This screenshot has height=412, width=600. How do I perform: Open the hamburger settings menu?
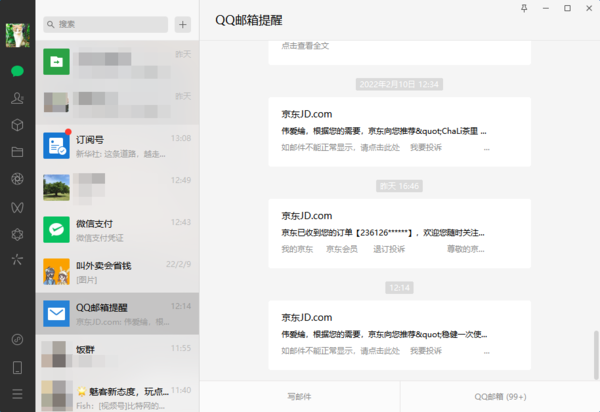[x=17, y=393]
